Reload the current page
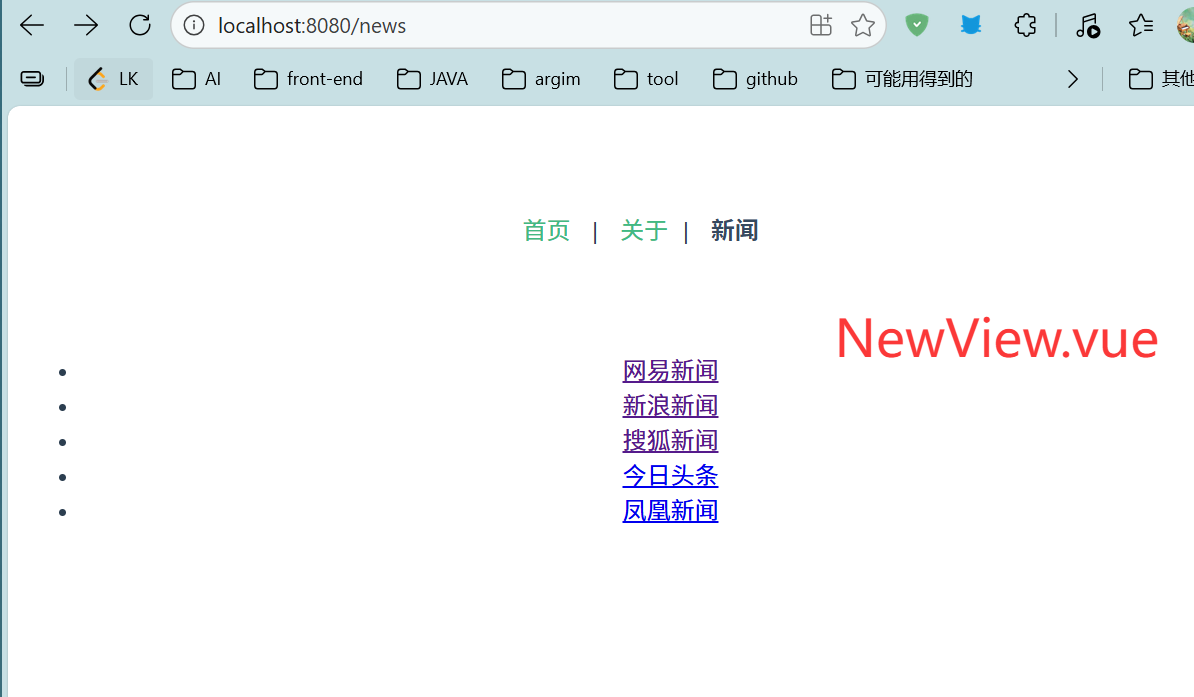This screenshot has height=697, width=1194. click(140, 26)
